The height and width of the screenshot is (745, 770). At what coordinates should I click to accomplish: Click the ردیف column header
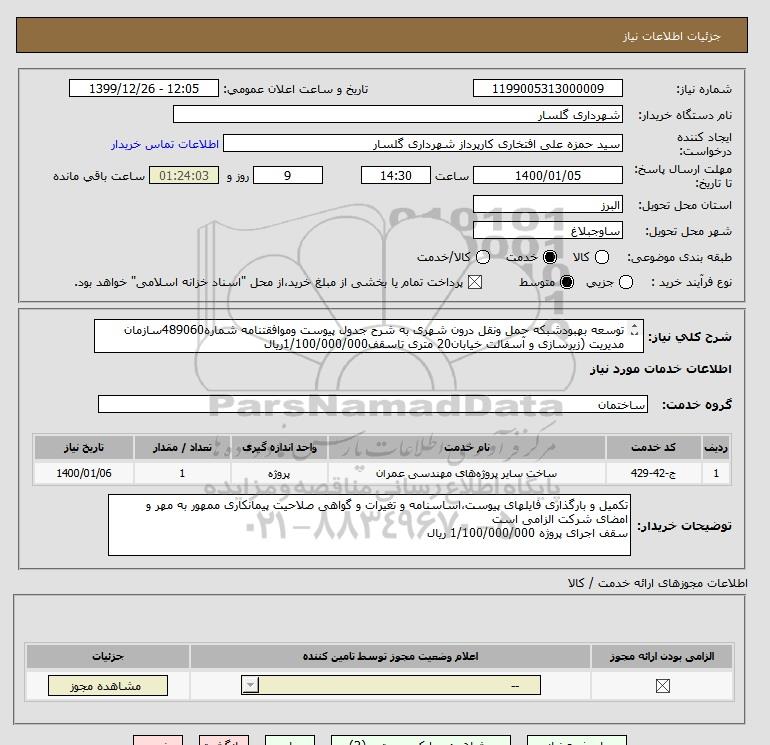715,447
